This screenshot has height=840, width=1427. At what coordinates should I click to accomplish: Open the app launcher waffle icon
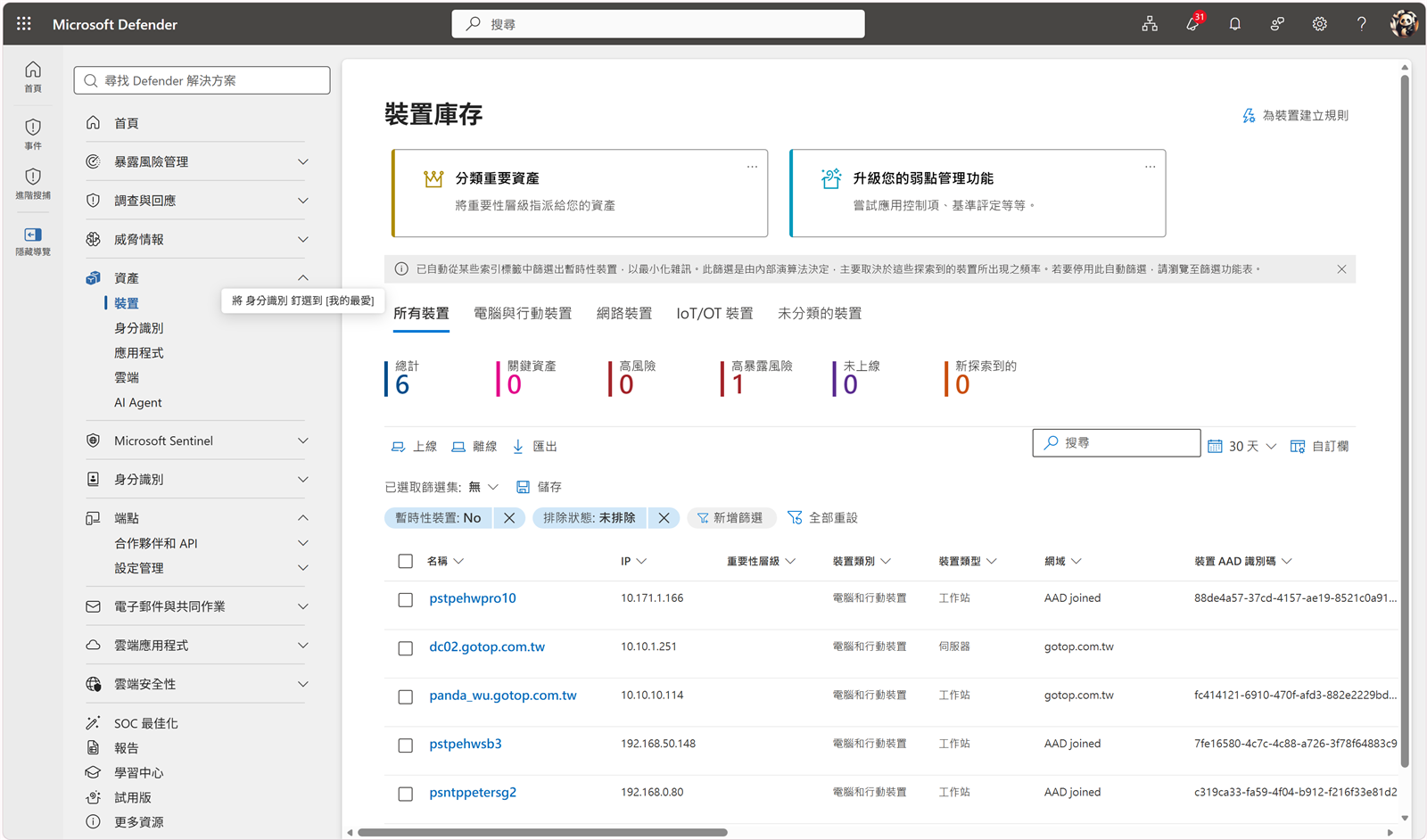24,24
